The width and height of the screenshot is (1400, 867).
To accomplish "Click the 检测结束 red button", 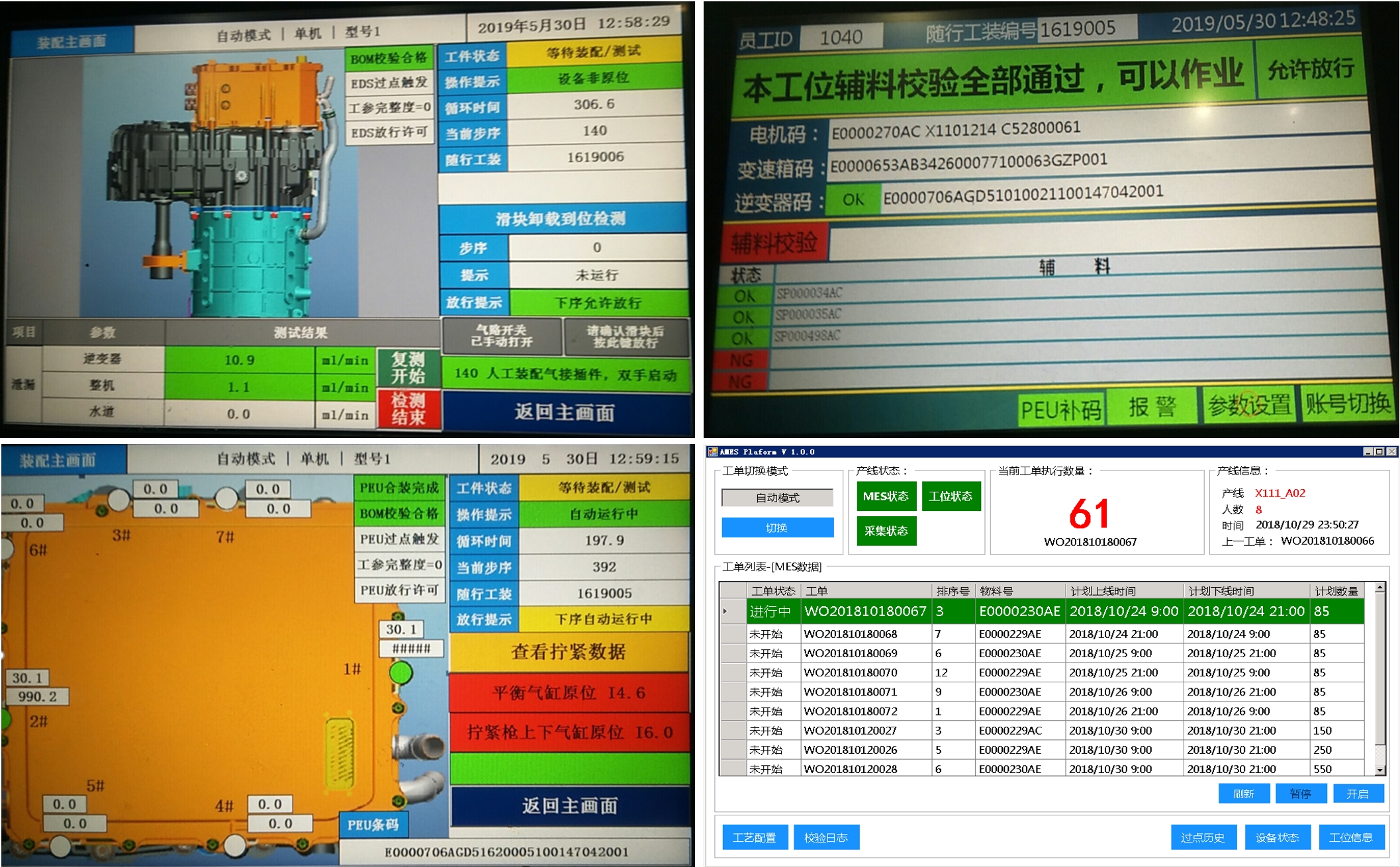I will point(408,408).
